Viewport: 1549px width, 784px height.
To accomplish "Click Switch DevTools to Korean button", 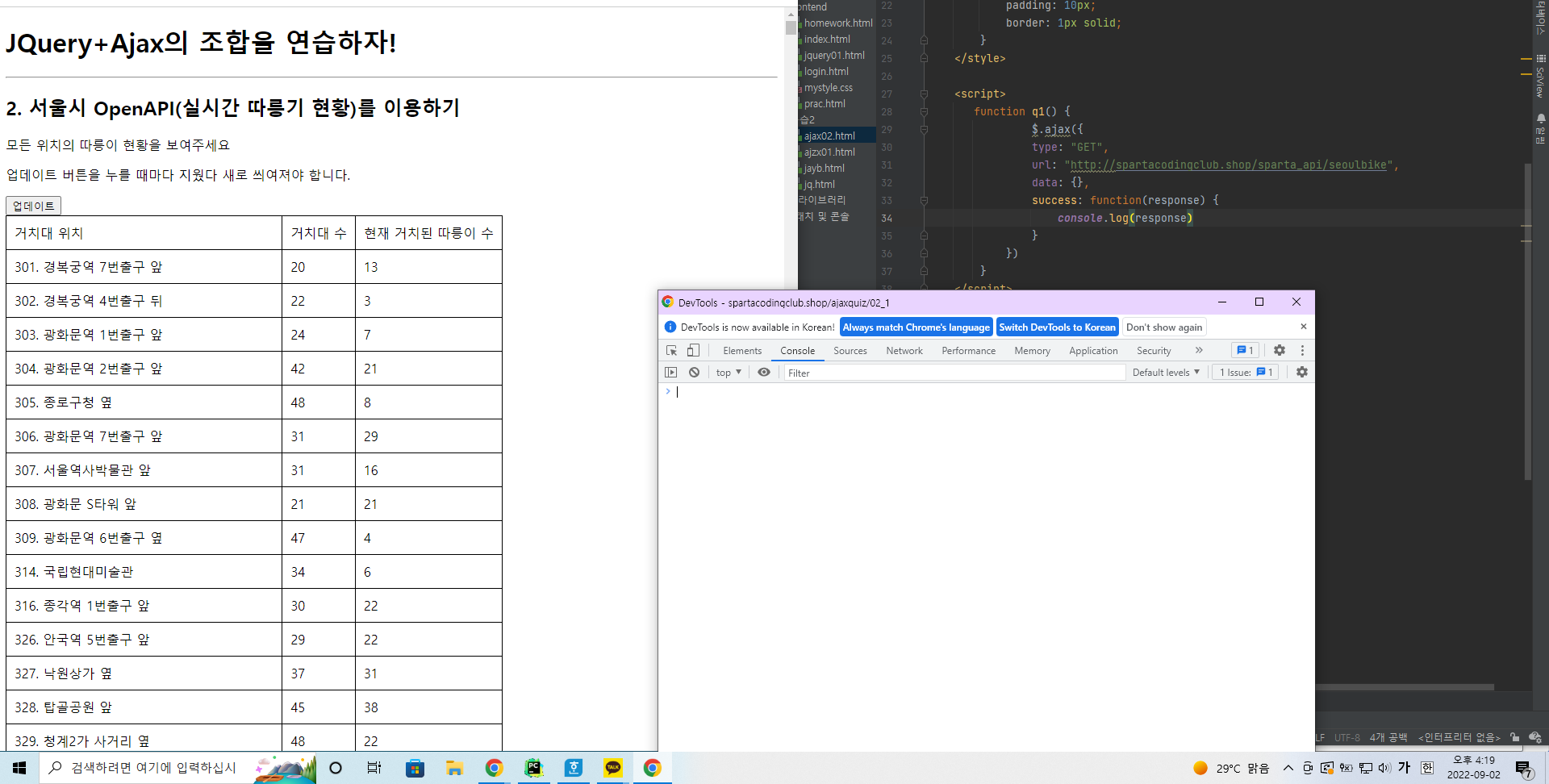I will point(1057,327).
